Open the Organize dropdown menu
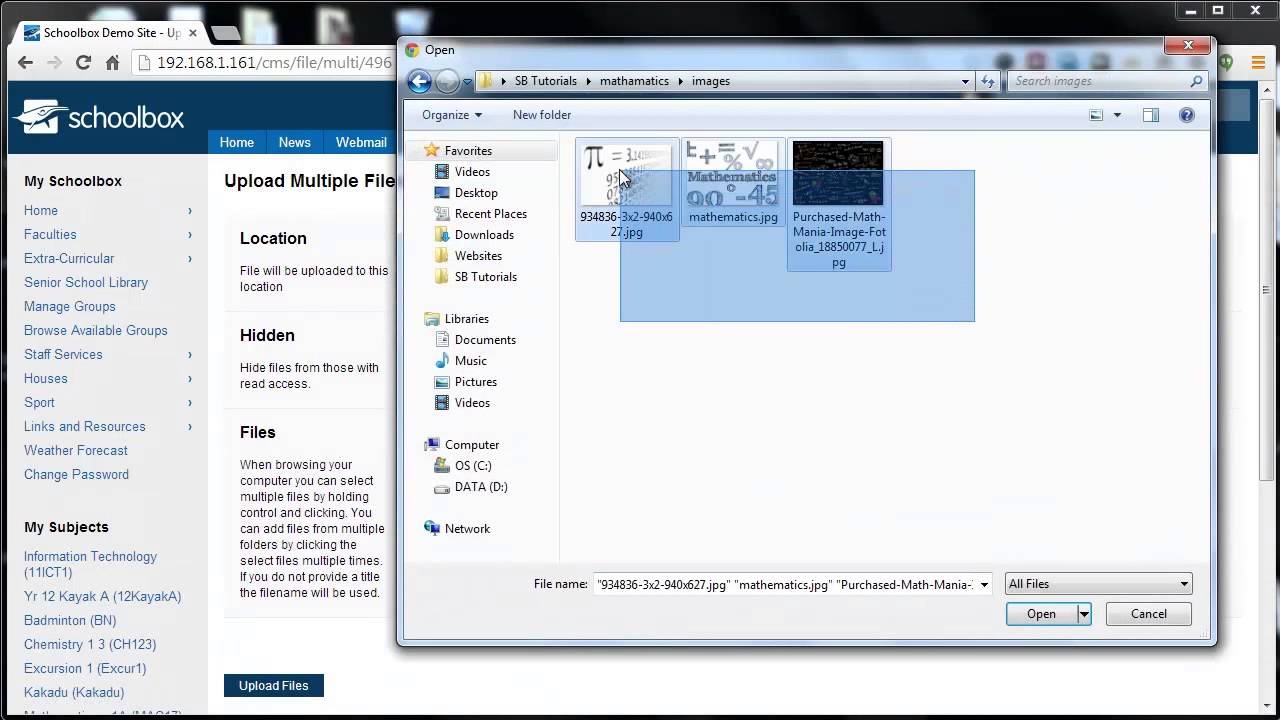The width and height of the screenshot is (1280, 720). [452, 115]
